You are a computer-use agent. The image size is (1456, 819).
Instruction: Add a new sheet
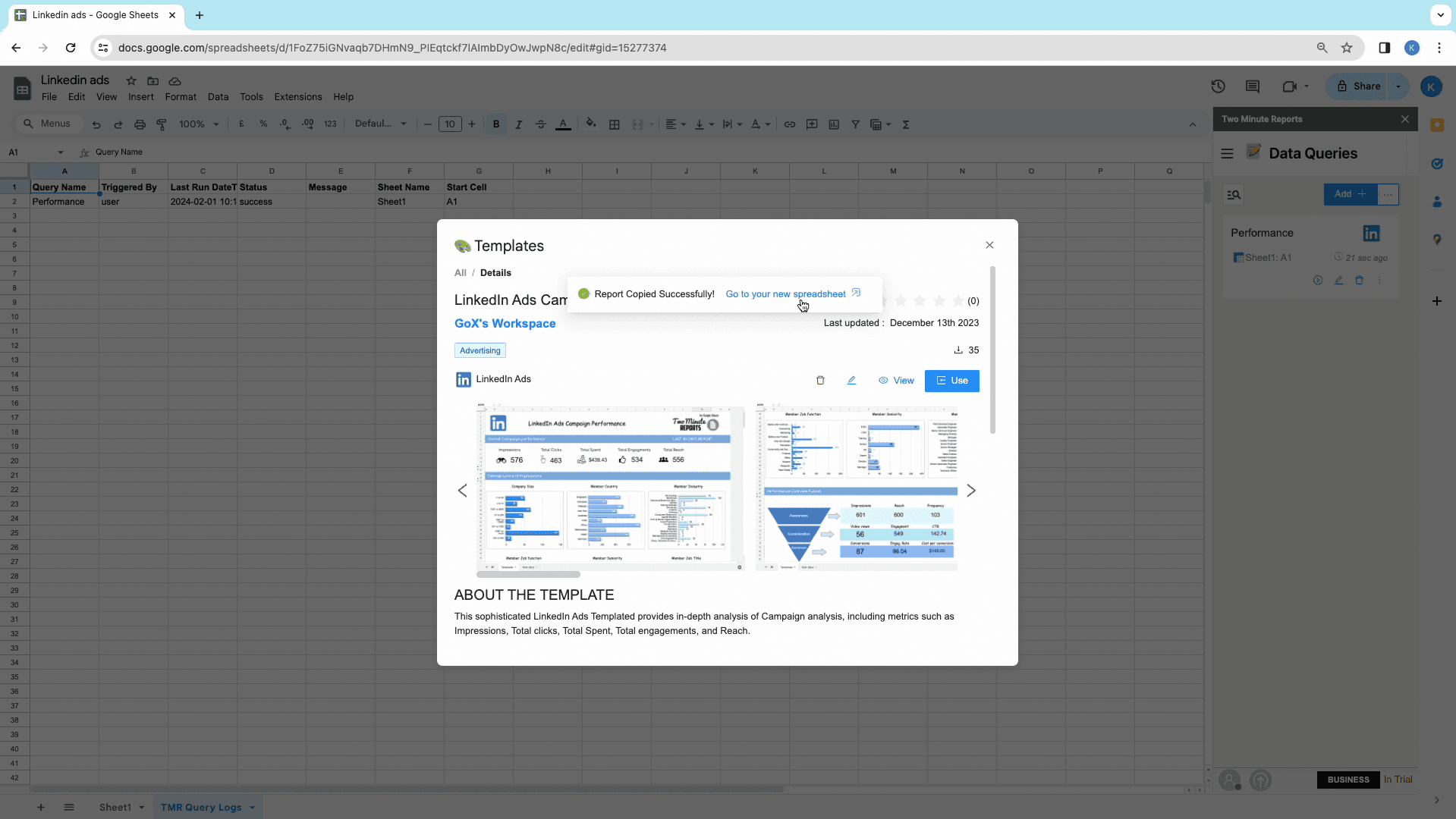click(41, 808)
